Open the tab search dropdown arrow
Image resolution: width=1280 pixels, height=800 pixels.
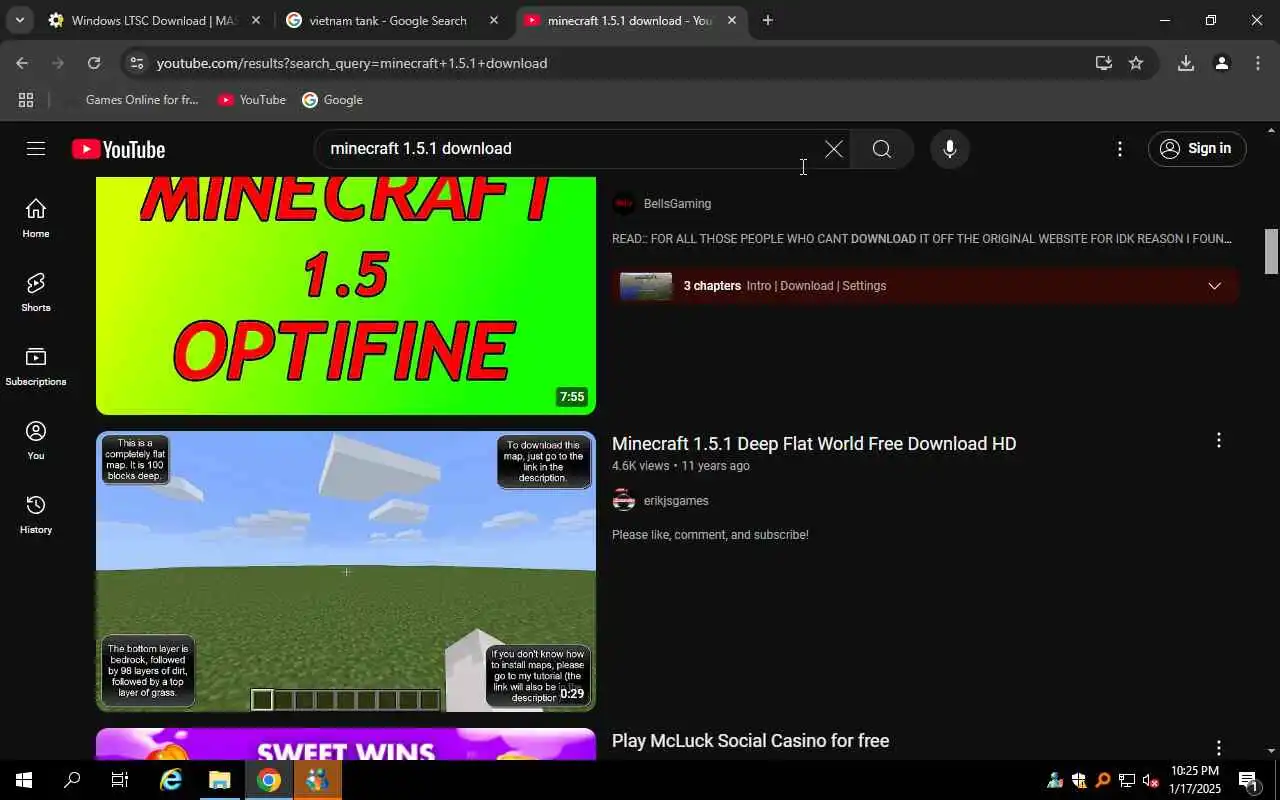pyautogui.click(x=19, y=20)
